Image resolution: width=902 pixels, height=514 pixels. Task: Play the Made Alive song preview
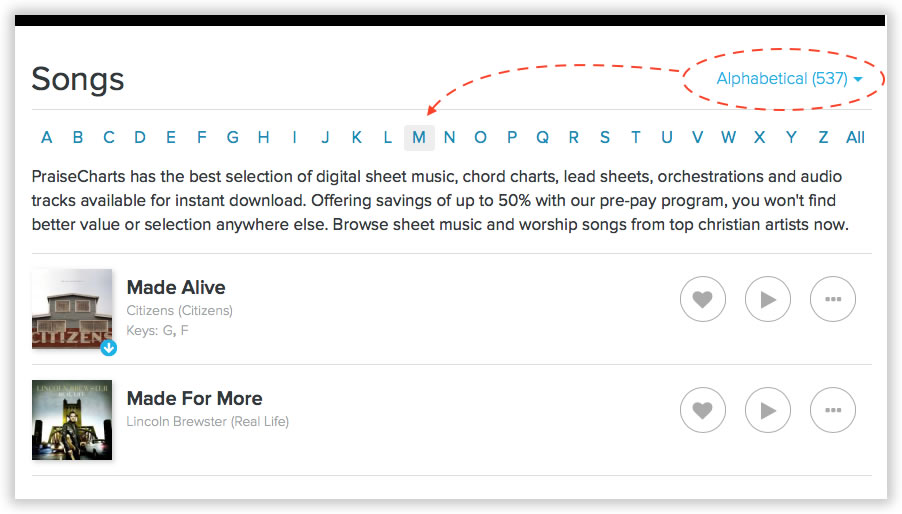click(768, 299)
